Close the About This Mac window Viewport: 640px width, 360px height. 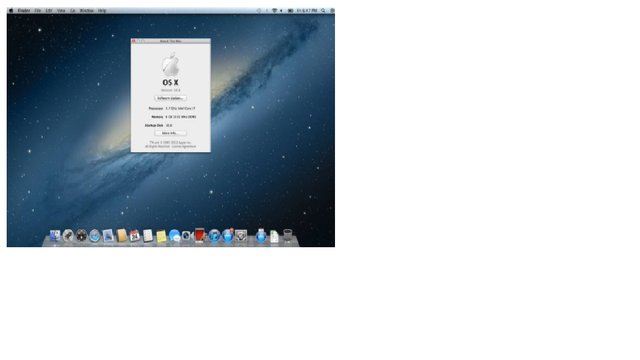(133, 41)
